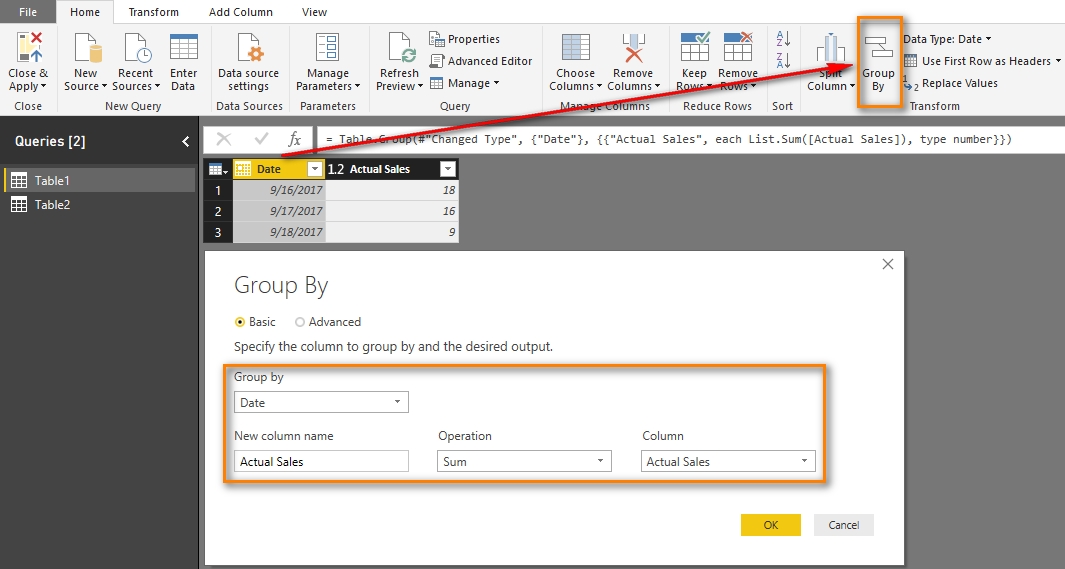This screenshot has width=1065, height=569.
Task: Click the Remove Columns icon
Action: pos(633,48)
